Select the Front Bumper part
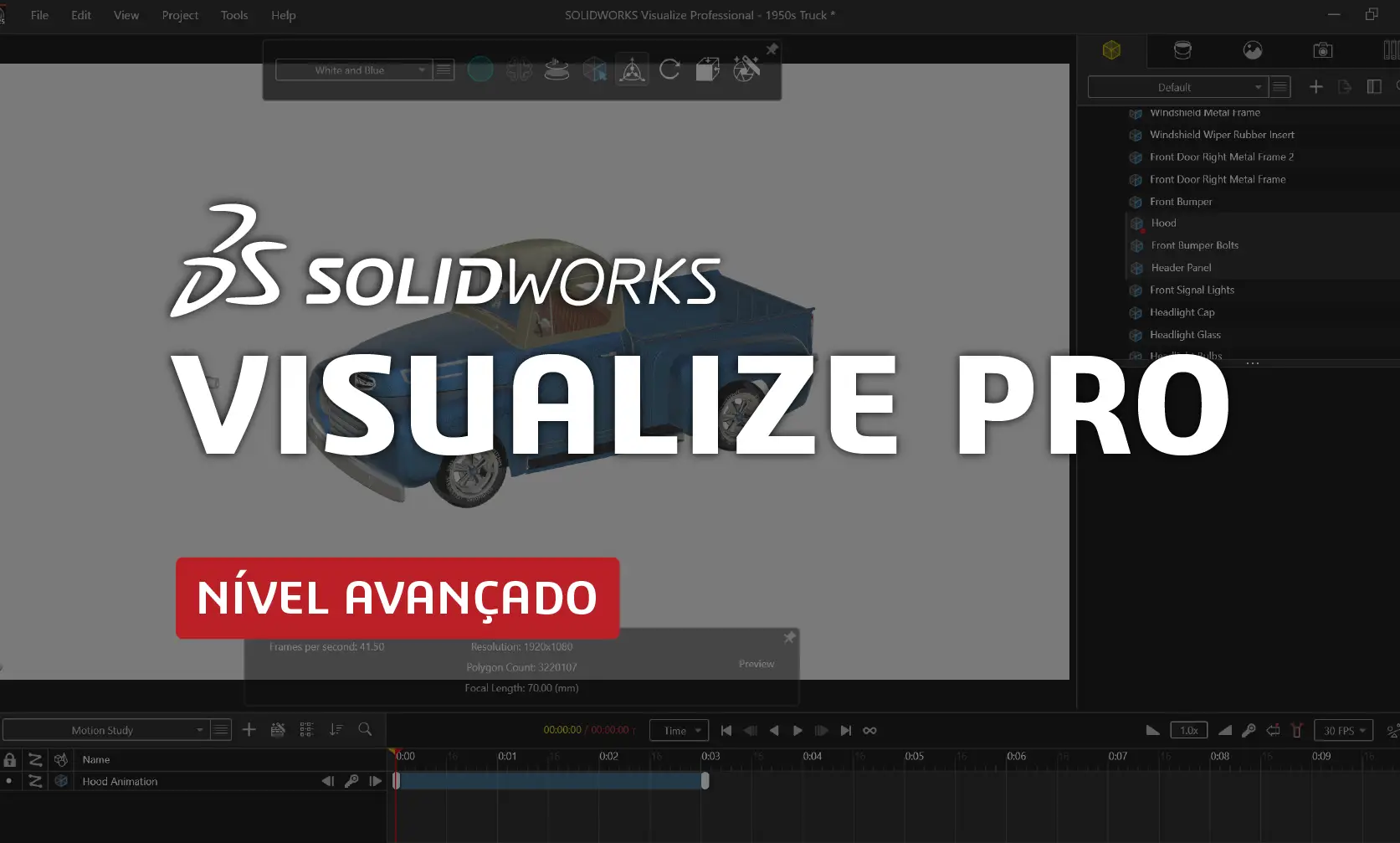The height and width of the screenshot is (843, 1400). click(x=1181, y=202)
